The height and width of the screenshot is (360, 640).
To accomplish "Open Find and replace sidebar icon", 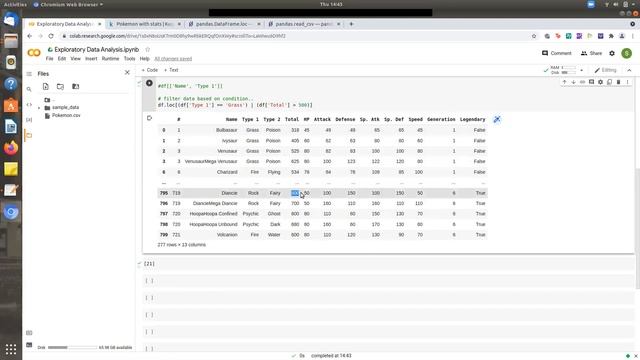I will pos(29,89).
